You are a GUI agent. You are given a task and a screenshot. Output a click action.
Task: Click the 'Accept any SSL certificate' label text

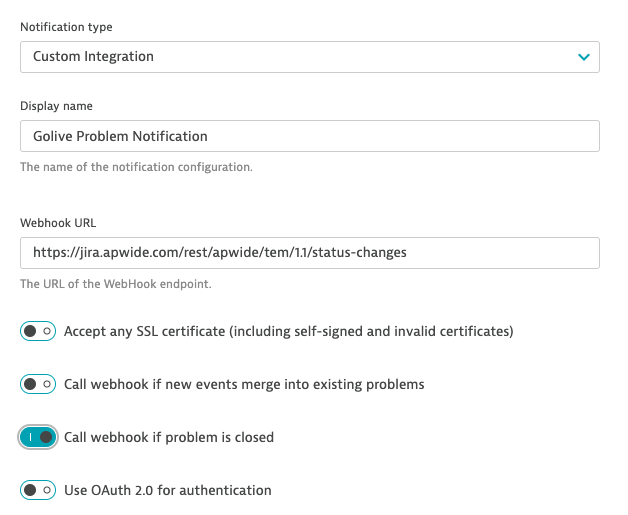pyautogui.click(x=288, y=331)
